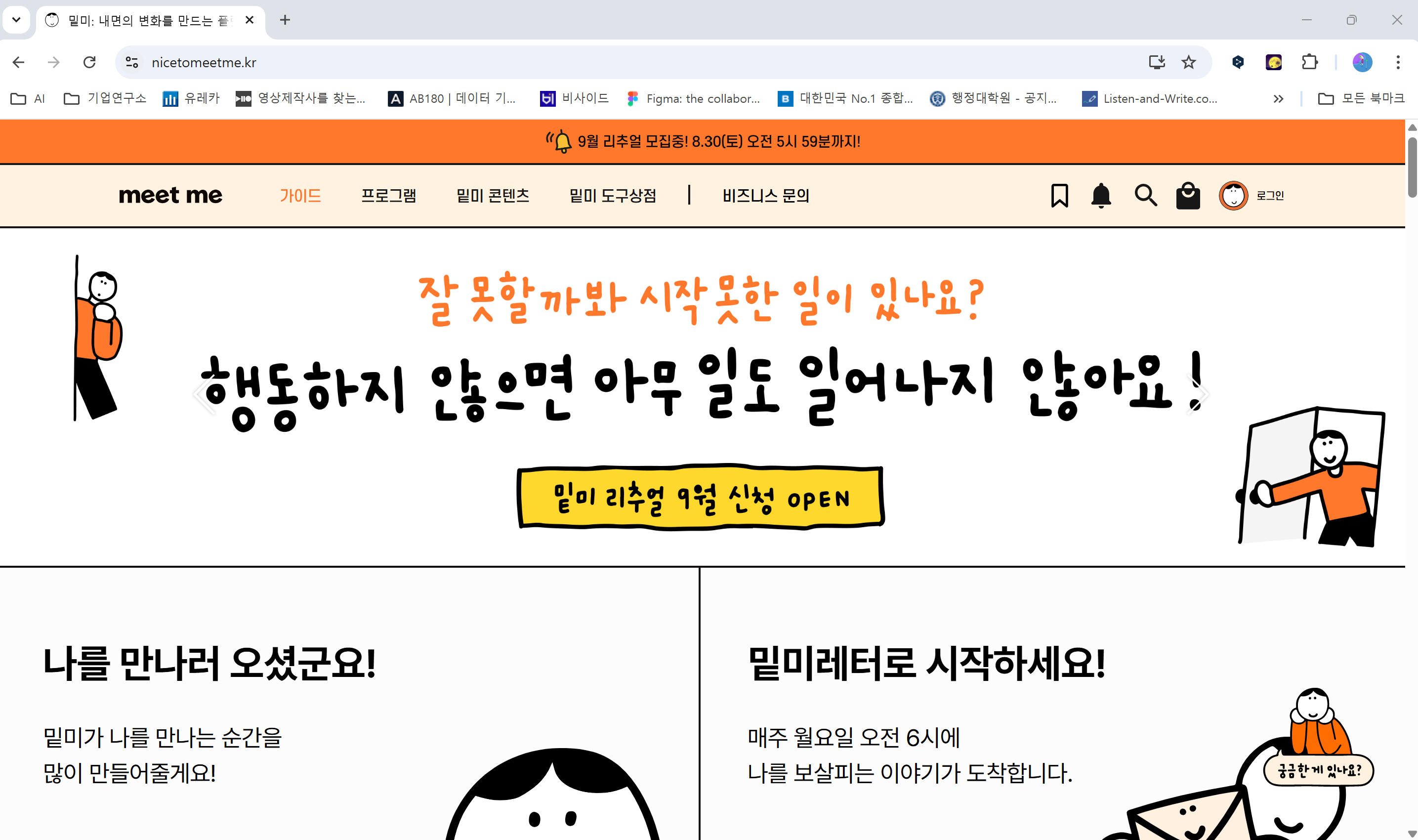This screenshot has height=840, width=1418.
Task: Go to the meet me logo home link
Action: point(170,195)
